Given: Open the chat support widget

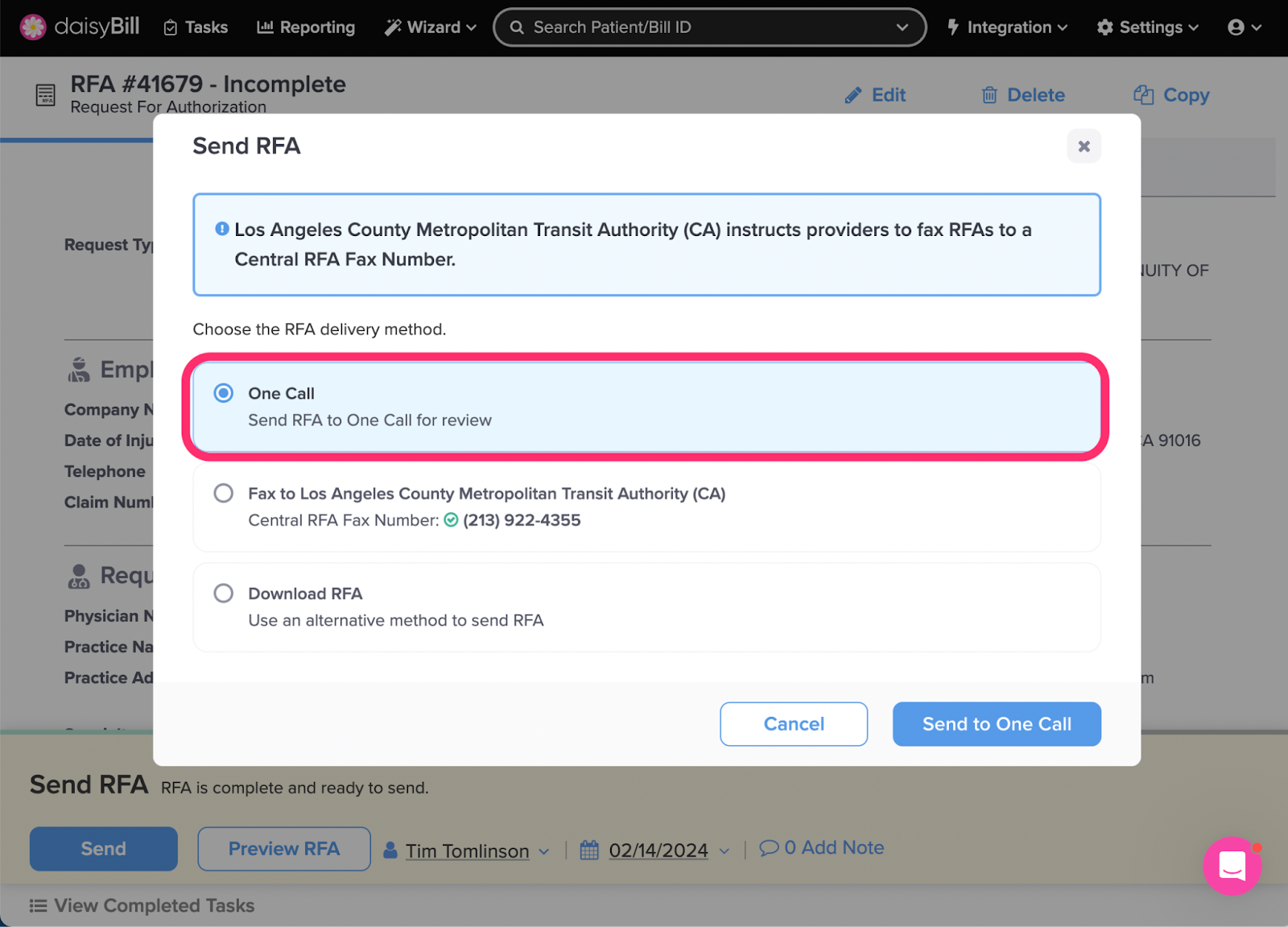Looking at the screenshot, I should 1232,866.
